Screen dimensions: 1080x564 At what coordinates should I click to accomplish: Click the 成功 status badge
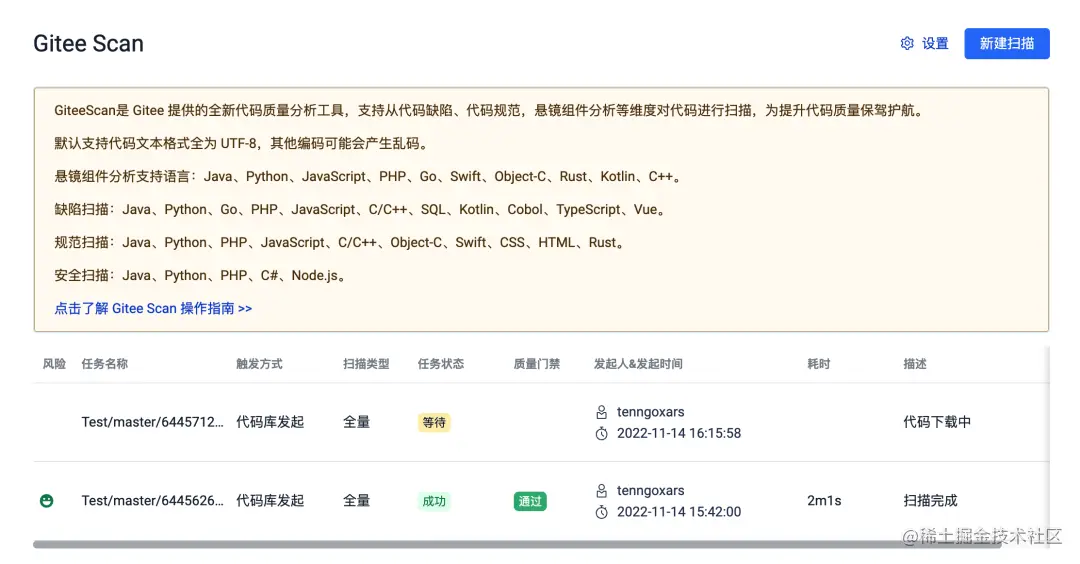pyautogui.click(x=434, y=501)
